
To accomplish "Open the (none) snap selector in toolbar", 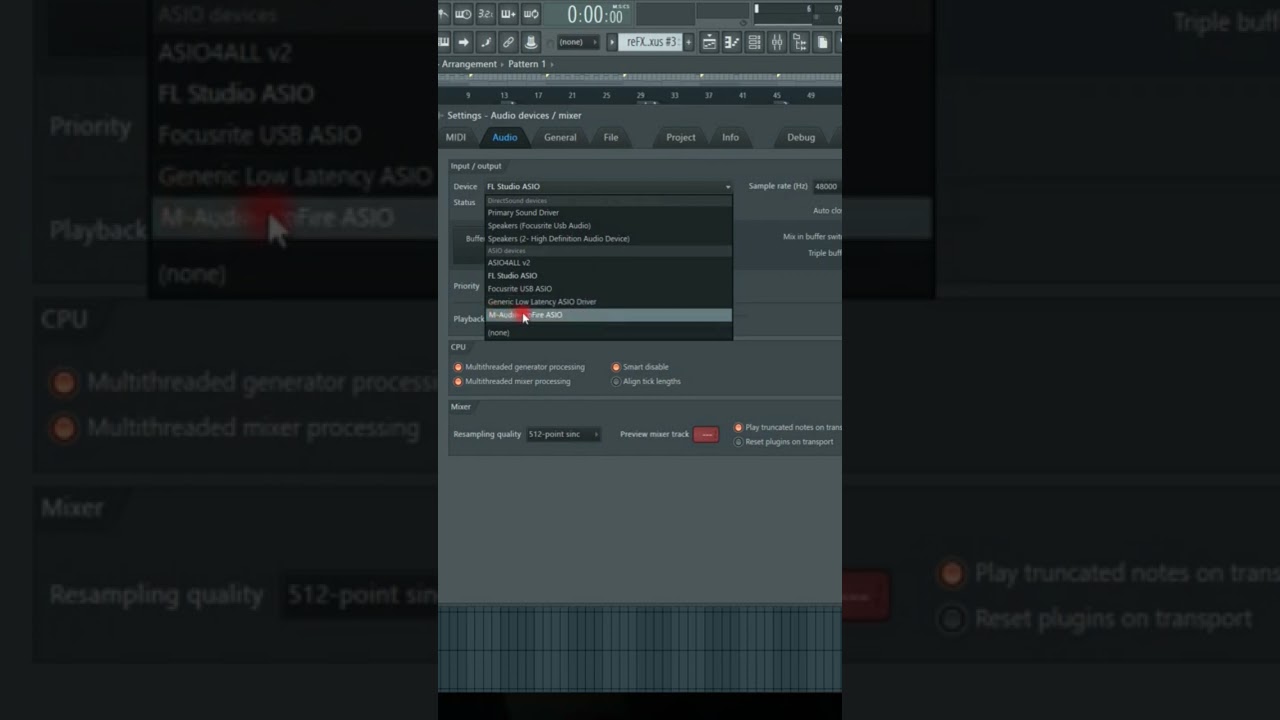I will (578, 42).
